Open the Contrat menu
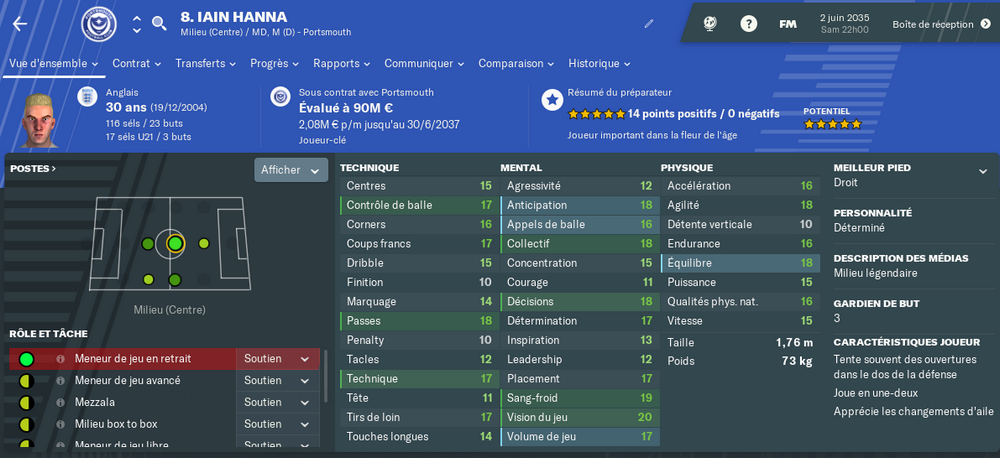The height and width of the screenshot is (458, 1000). (x=136, y=64)
